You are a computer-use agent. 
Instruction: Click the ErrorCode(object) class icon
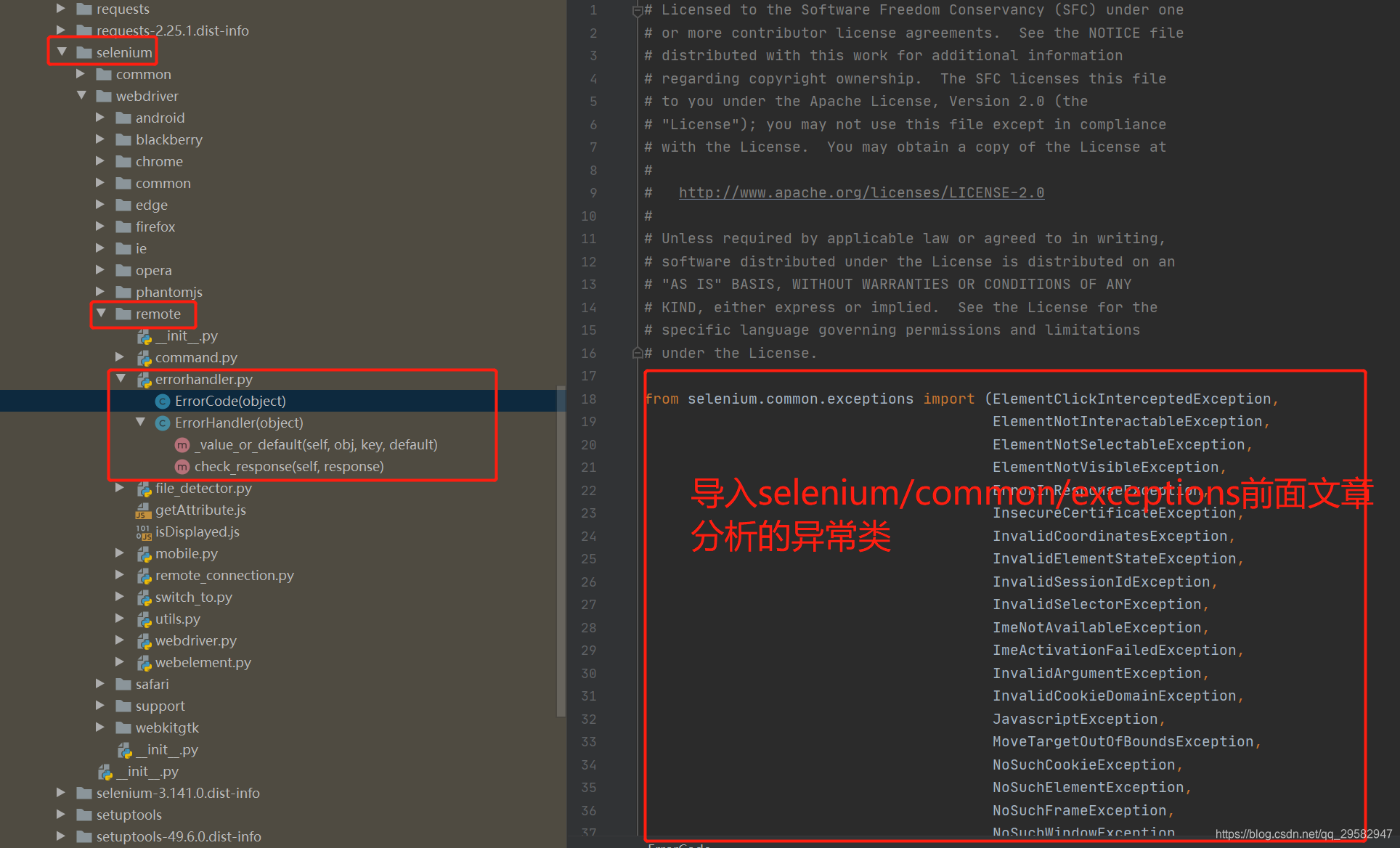click(x=163, y=401)
